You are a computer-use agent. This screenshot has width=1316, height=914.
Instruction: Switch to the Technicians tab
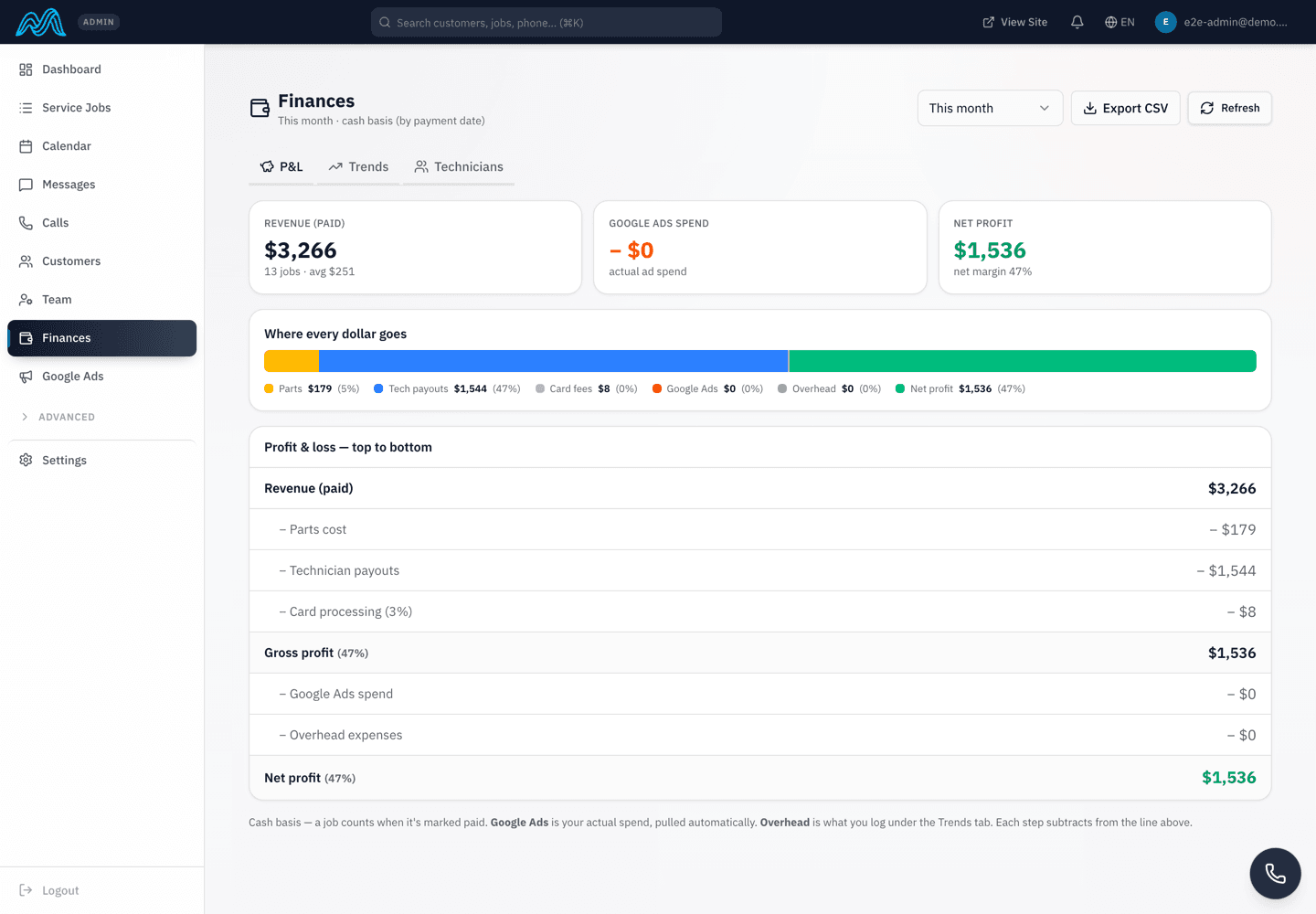[x=459, y=166]
